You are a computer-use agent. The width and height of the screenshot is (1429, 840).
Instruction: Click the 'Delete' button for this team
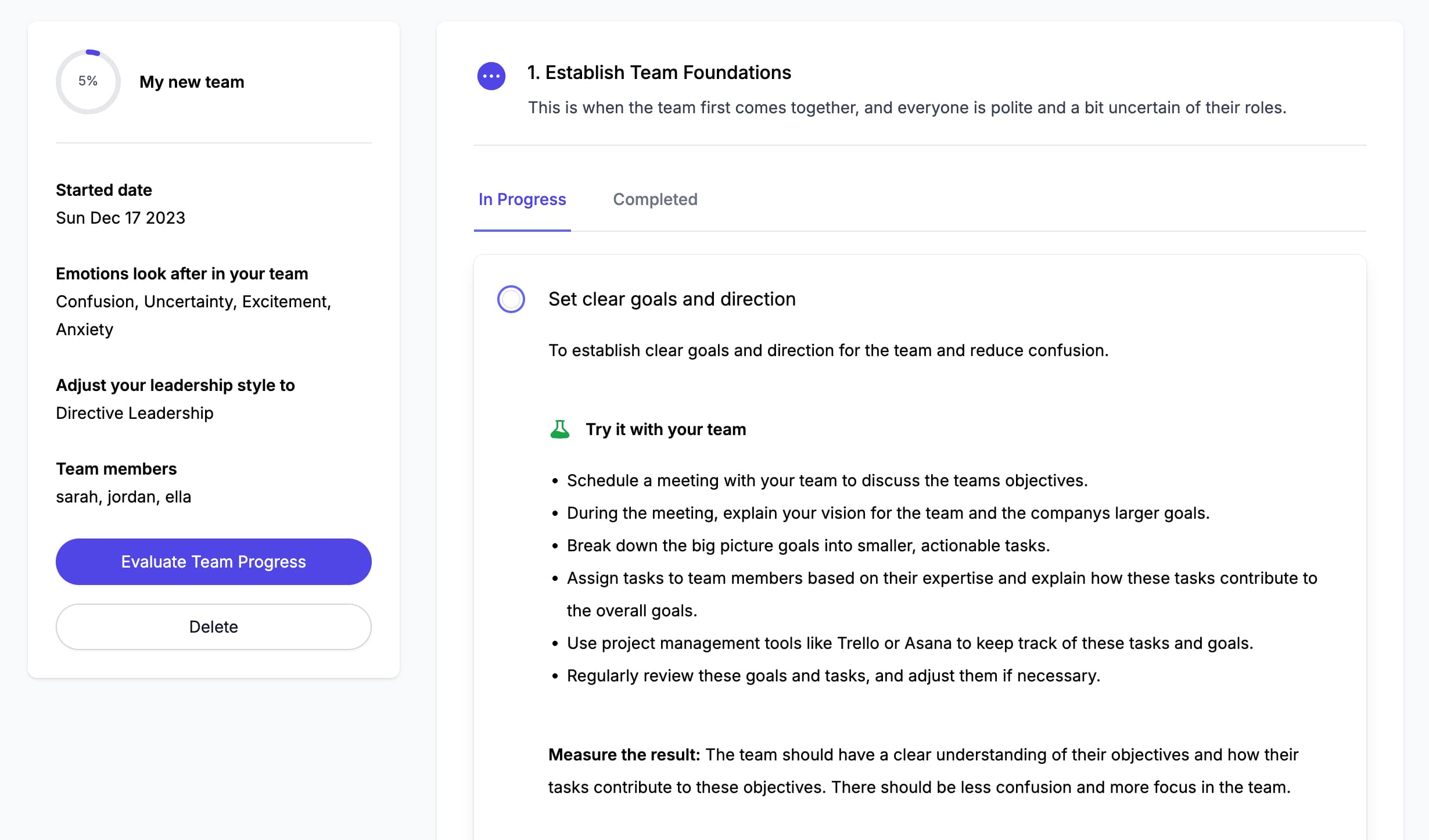coord(213,626)
